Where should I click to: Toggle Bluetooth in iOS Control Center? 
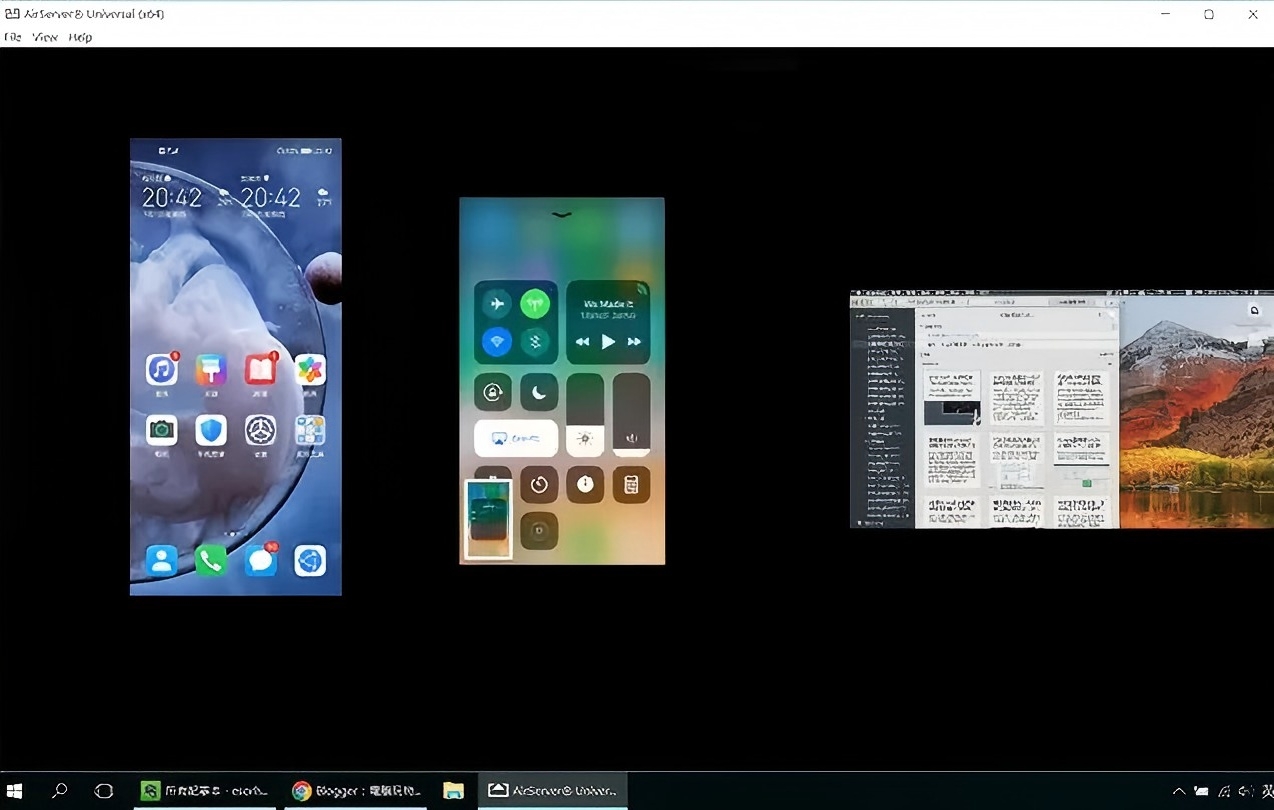[535, 342]
